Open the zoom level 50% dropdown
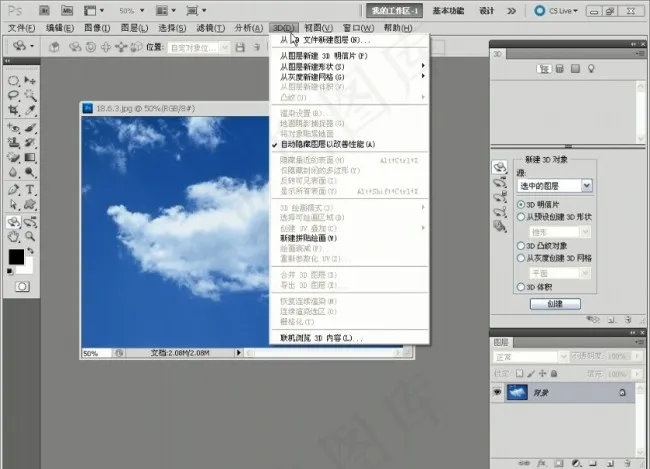This screenshot has height=469, width=650. click(x=132, y=9)
